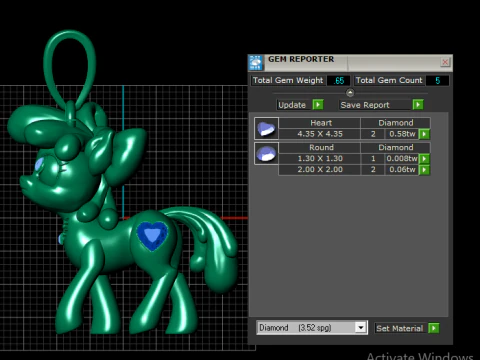480x360 pixels.
Task: Click the 0.008tw weight cell
Action: pos(402,159)
